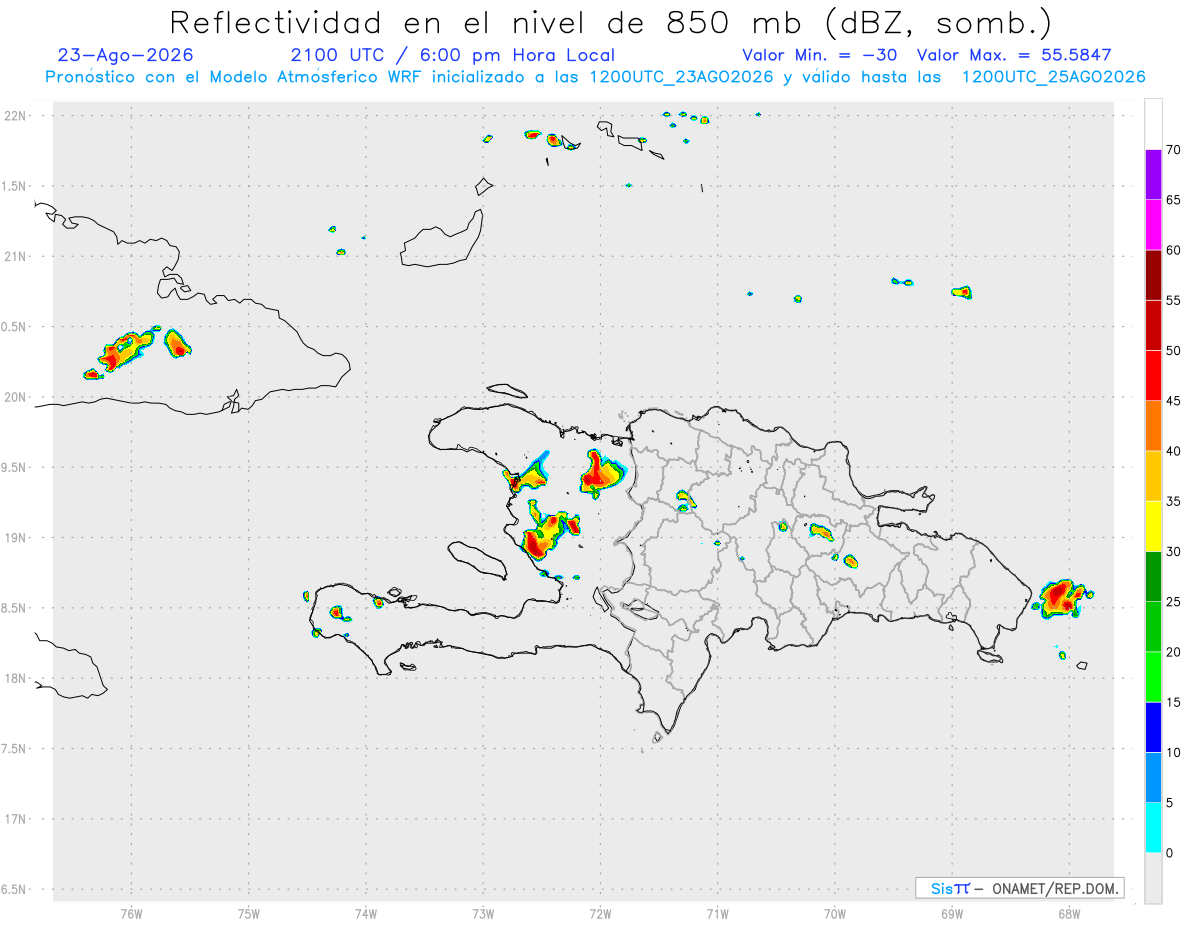The image size is (1200, 927).
Task: Click the "30" value on the color scale
Action: 1174,552
